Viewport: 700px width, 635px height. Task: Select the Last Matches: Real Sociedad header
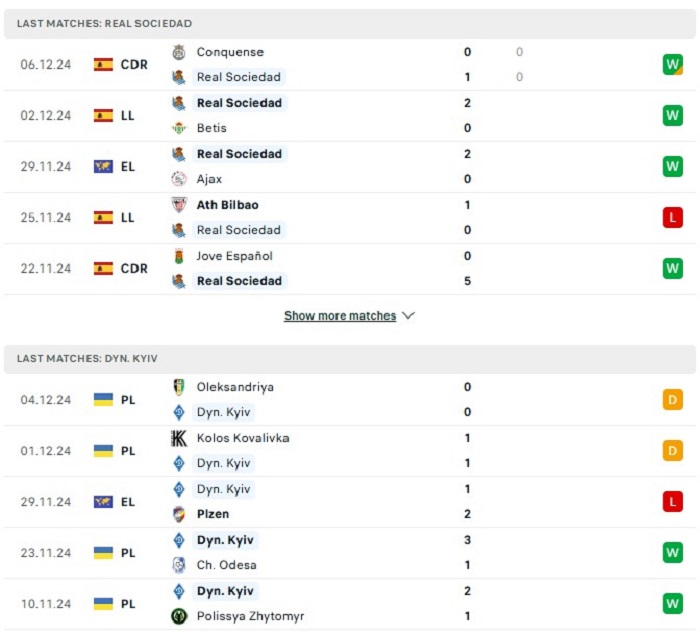350,24
